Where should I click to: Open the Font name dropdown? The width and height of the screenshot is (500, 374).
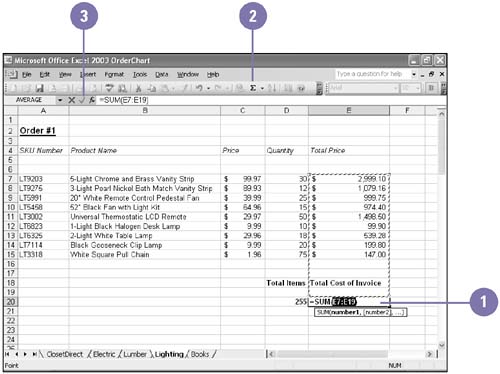point(395,88)
